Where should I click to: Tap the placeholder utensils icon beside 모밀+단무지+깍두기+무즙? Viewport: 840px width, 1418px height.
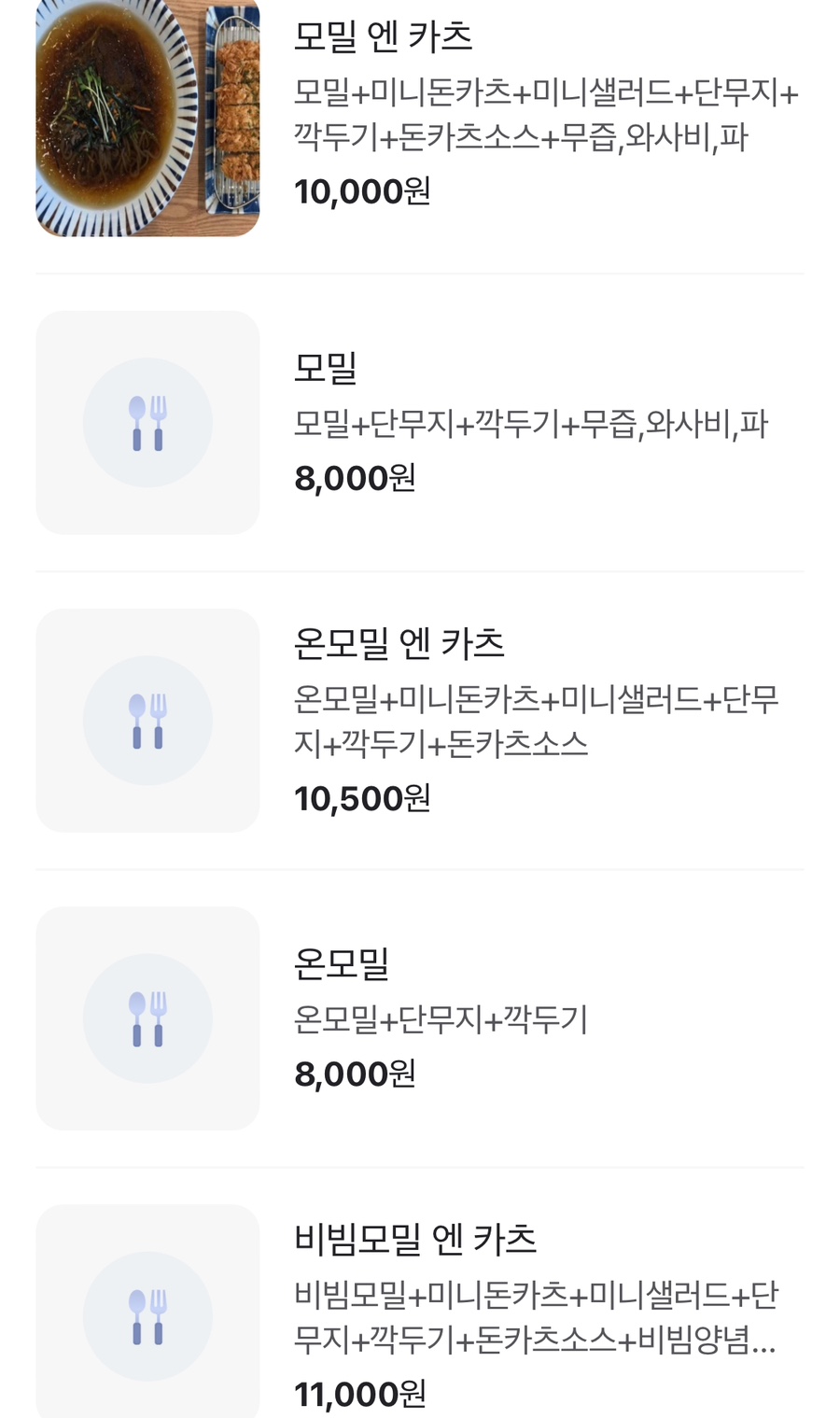147,423
